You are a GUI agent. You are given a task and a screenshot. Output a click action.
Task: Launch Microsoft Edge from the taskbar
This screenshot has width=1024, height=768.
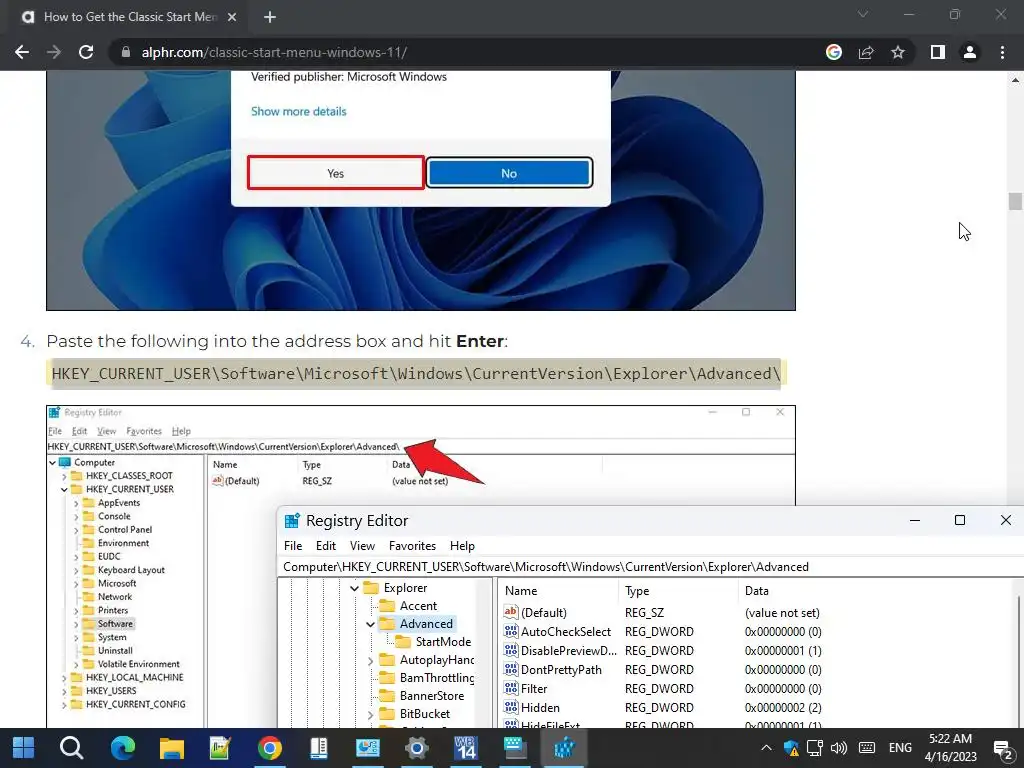click(122, 748)
